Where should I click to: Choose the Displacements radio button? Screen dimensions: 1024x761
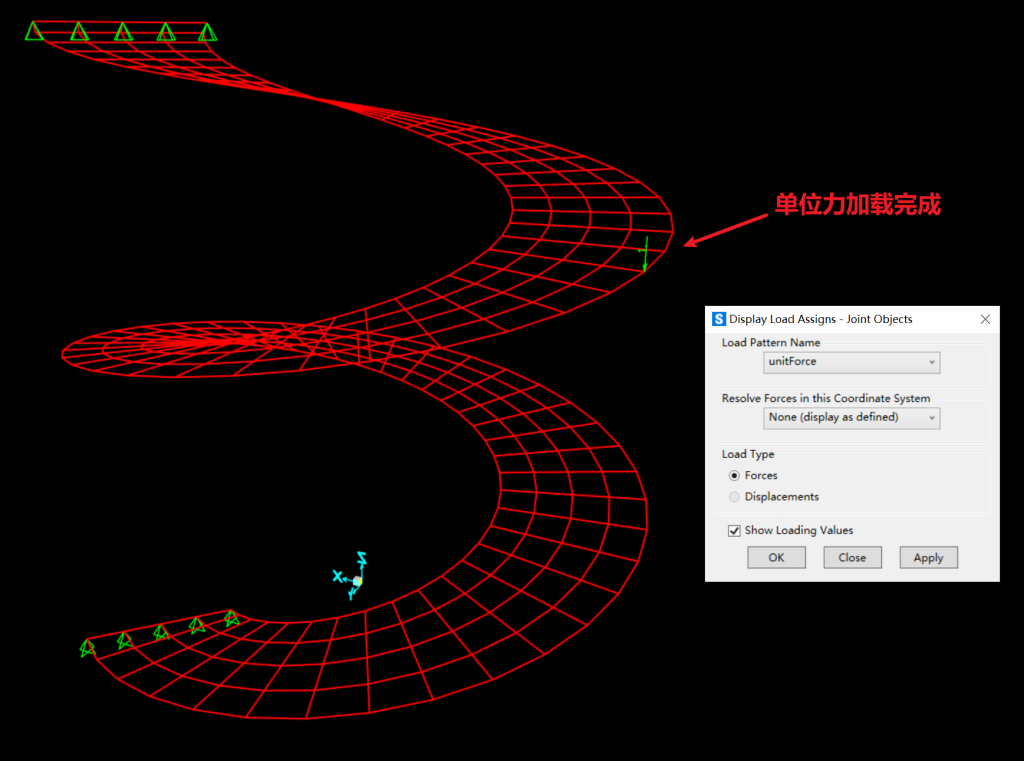click(735, 497)
